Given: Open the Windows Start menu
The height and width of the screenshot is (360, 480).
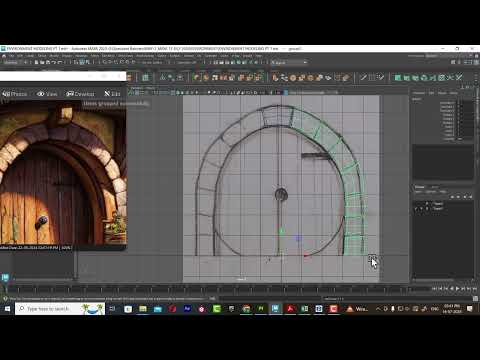Looking at the screenshot, I should point(7,309).
